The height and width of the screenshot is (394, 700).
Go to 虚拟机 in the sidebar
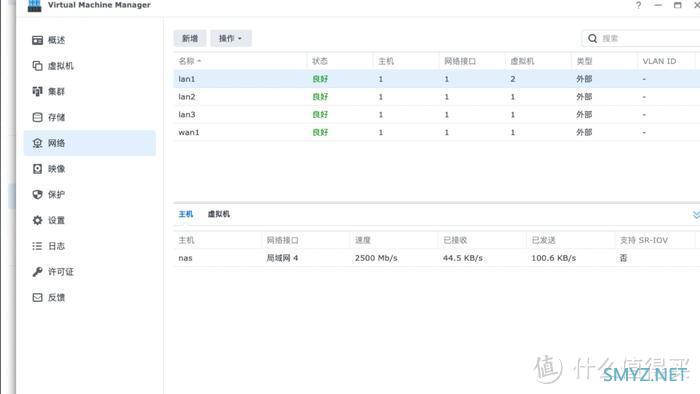click(x=89, y=66)
